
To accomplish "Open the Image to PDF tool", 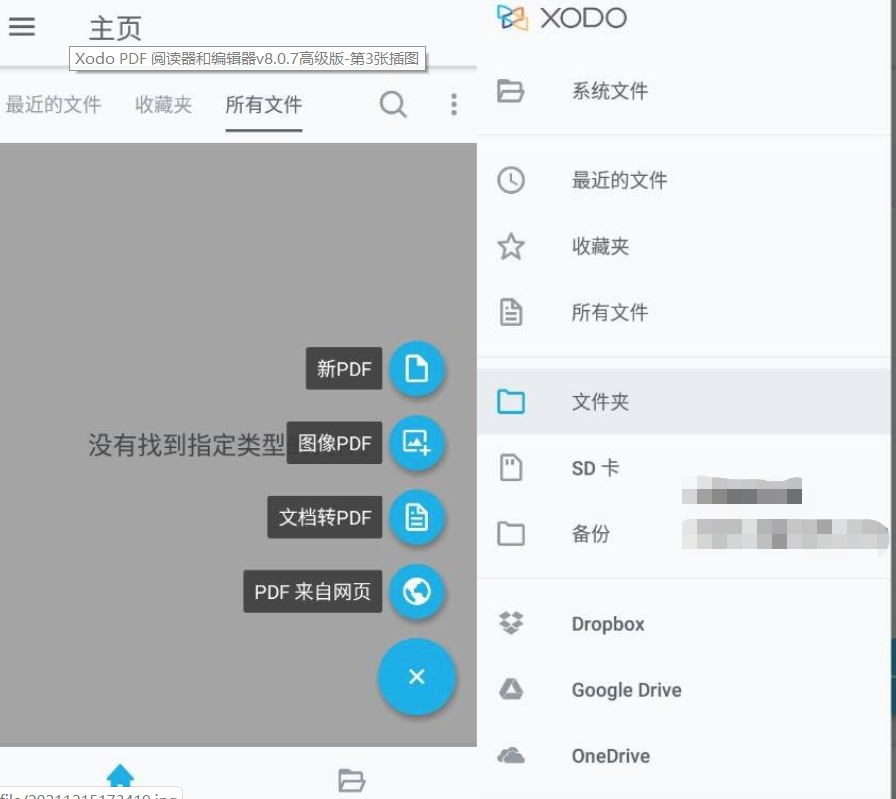I will point(417,443).
